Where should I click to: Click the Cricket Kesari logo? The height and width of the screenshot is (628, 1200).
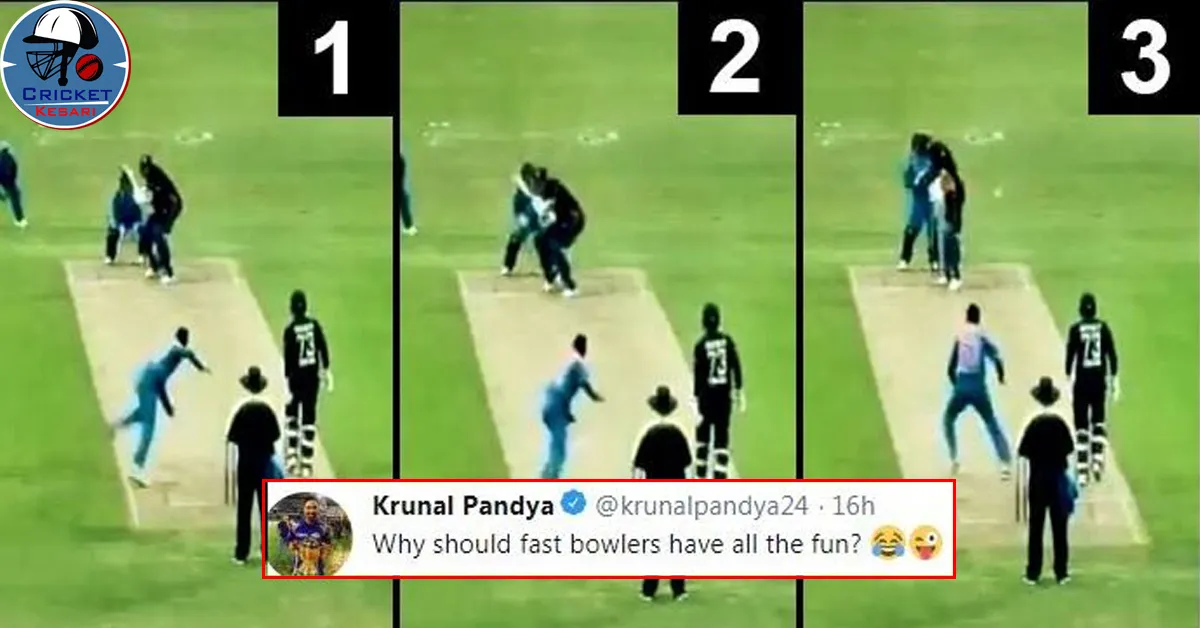pos(65,65)
